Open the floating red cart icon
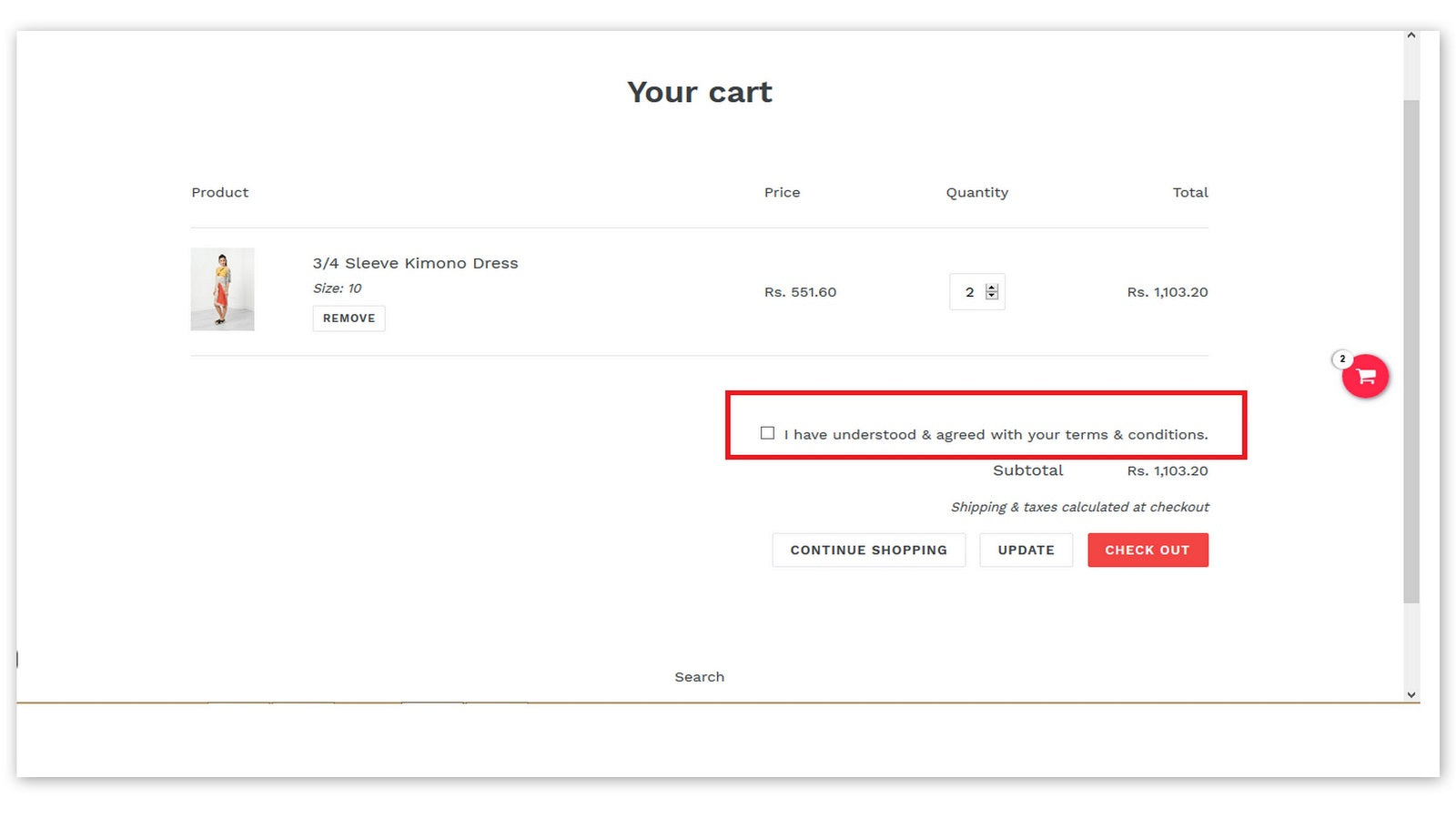 (x=1365, y=377)
